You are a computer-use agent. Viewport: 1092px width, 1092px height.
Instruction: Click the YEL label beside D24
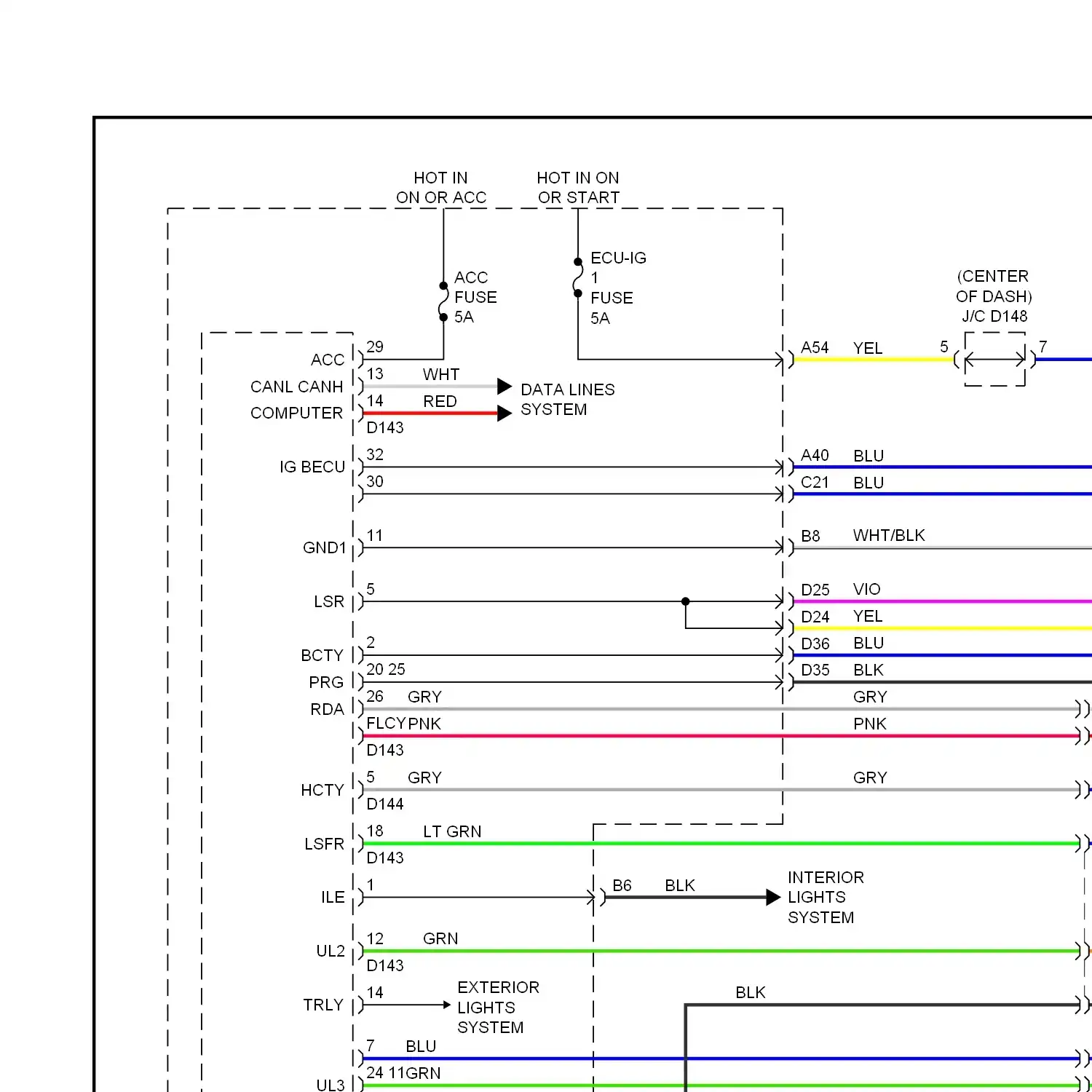868,617
